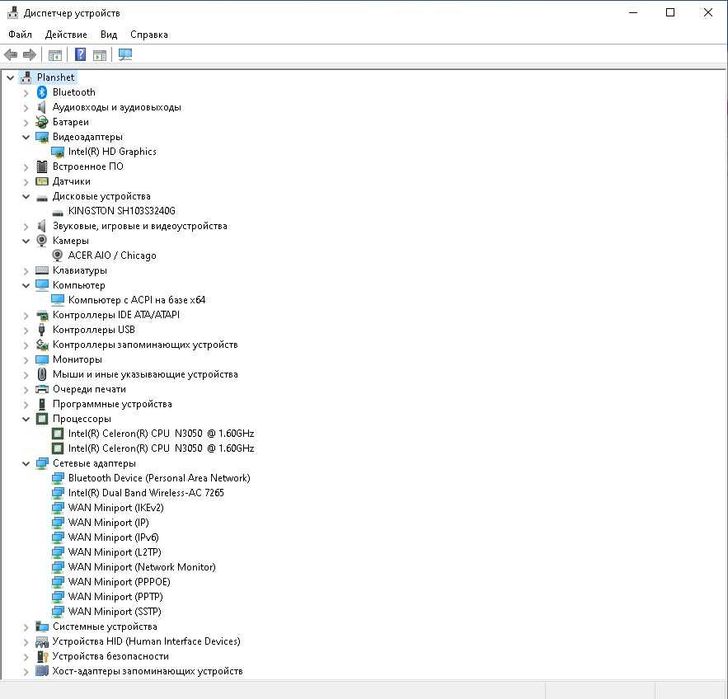
Task: Click the Устройства безопасности key icon
Action: point(42,656)
